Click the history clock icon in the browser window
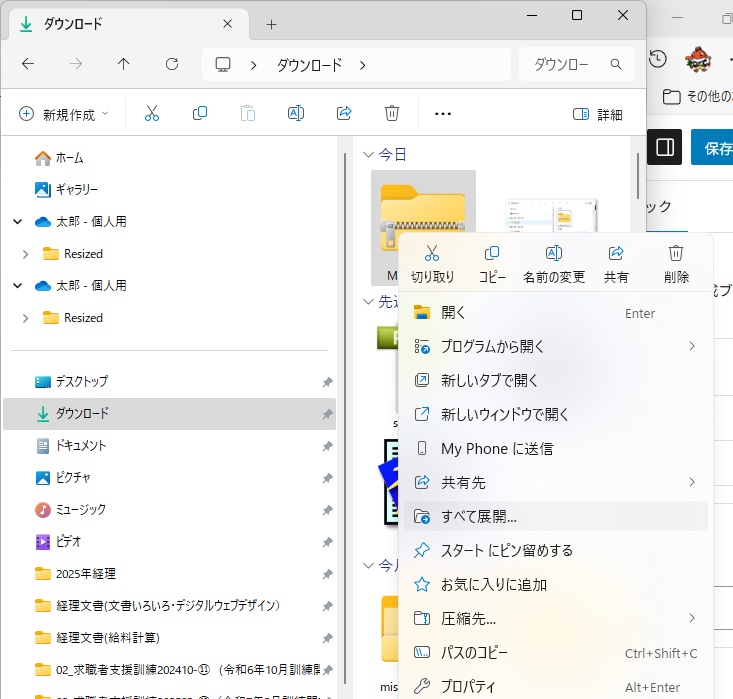The height and width of the screenshot is (699, 733). point(658,59)
